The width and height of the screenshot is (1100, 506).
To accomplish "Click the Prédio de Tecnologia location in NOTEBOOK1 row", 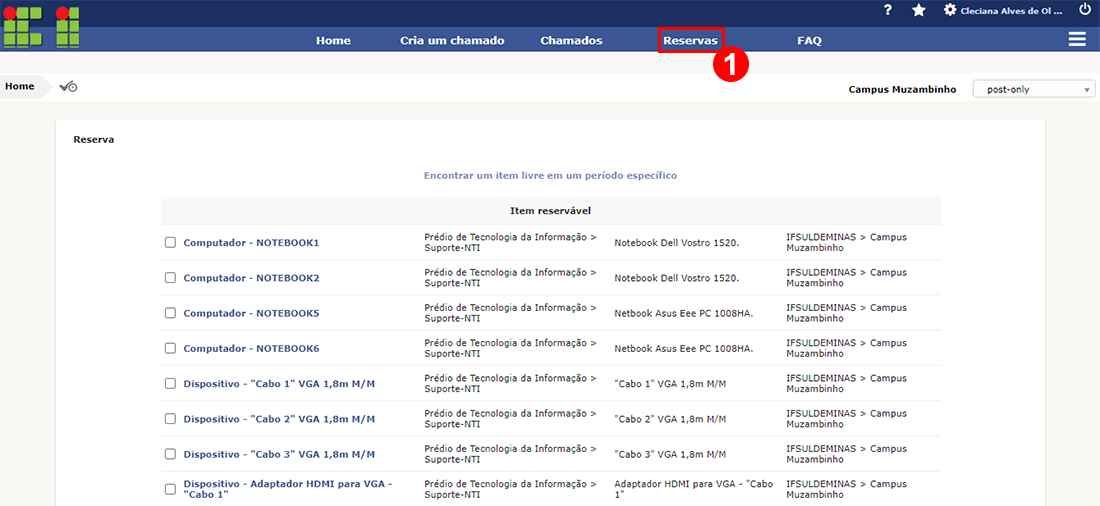I will (x=511, y=242).
